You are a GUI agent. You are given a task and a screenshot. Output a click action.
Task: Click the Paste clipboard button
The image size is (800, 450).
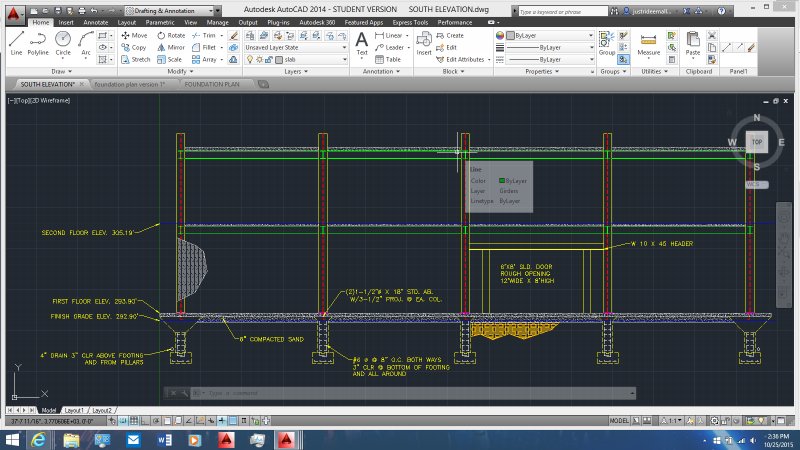tap(695, 42)
